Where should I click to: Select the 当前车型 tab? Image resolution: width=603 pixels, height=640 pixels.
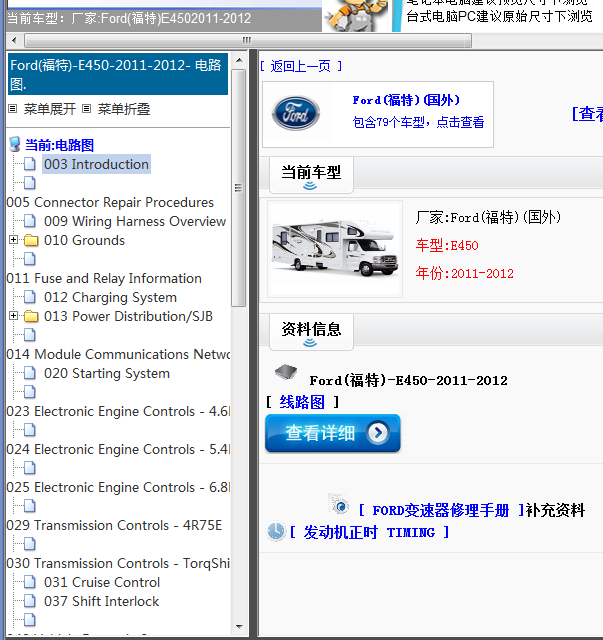(x=311, y=175)
